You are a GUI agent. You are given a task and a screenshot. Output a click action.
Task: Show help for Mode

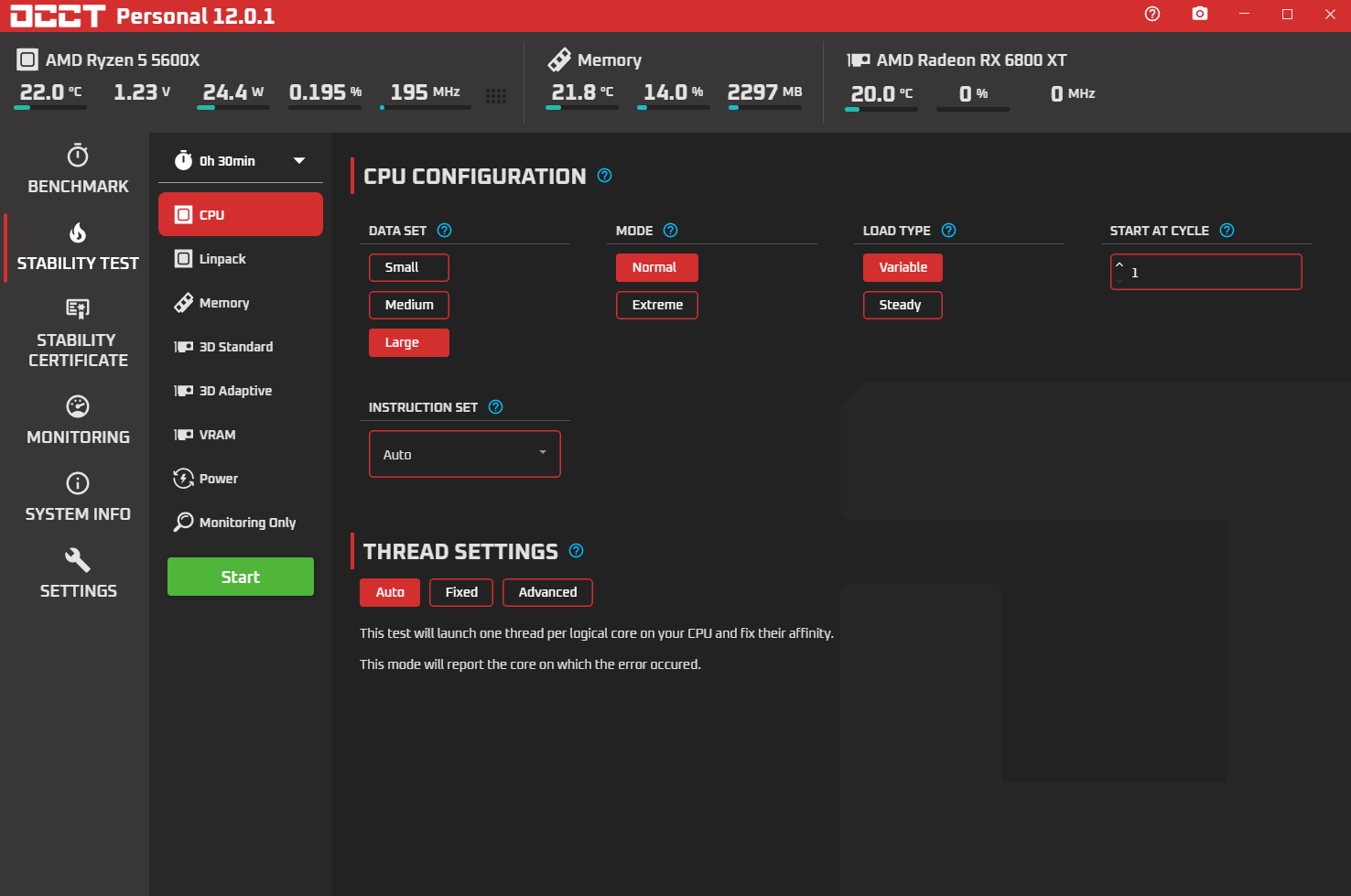click(670, 231)
